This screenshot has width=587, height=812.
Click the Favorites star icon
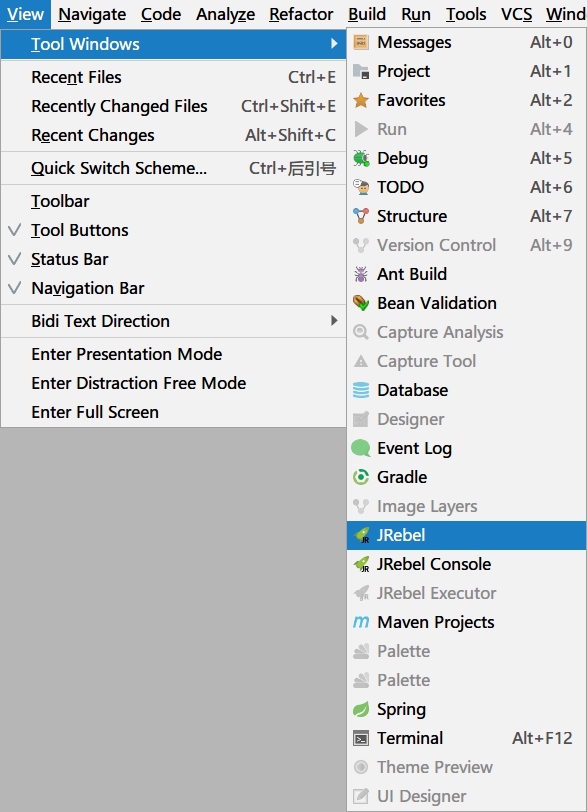(x=361, y=100)
